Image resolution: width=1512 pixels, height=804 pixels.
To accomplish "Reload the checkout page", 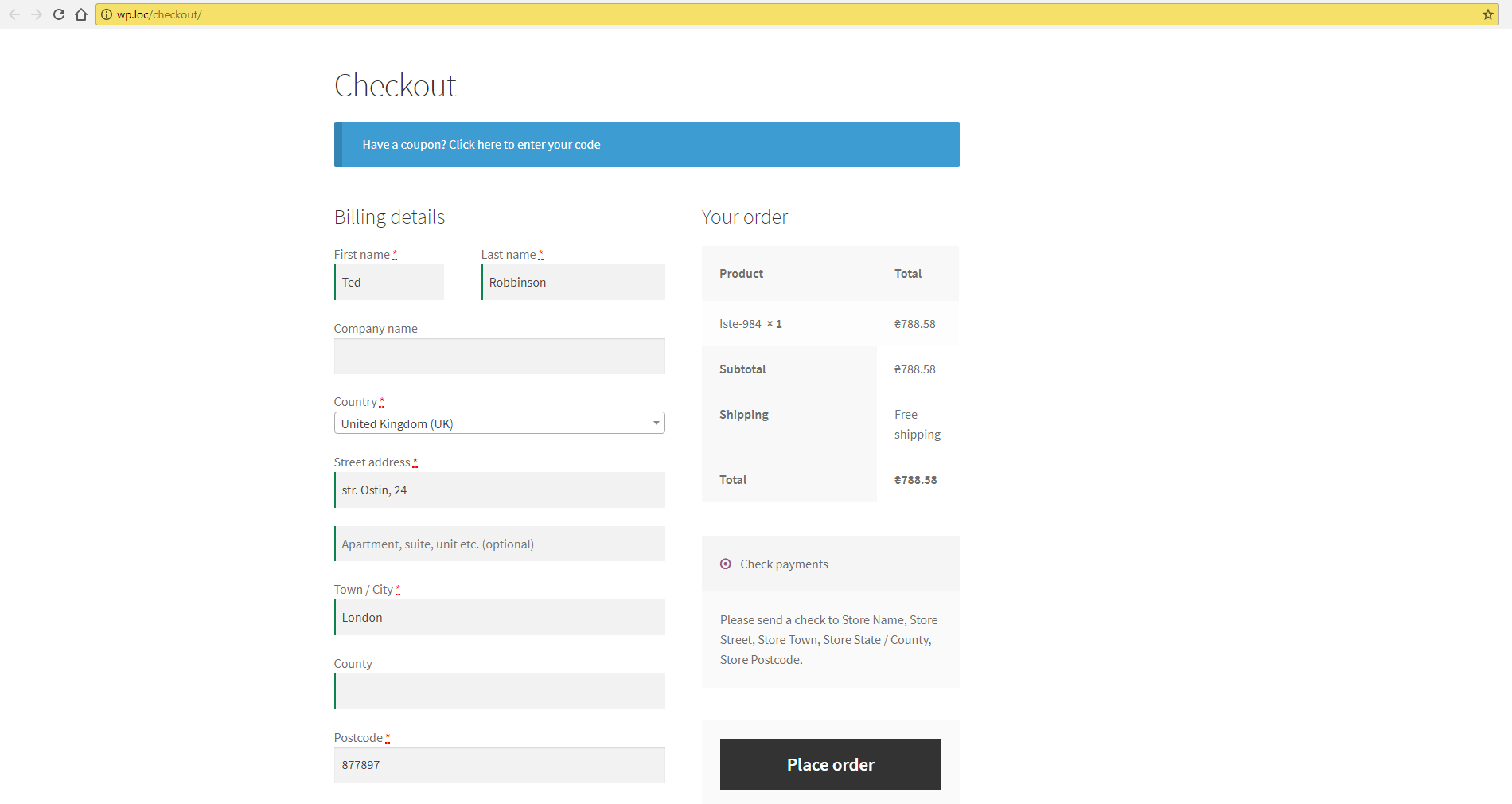I will [x=59, y=14].
